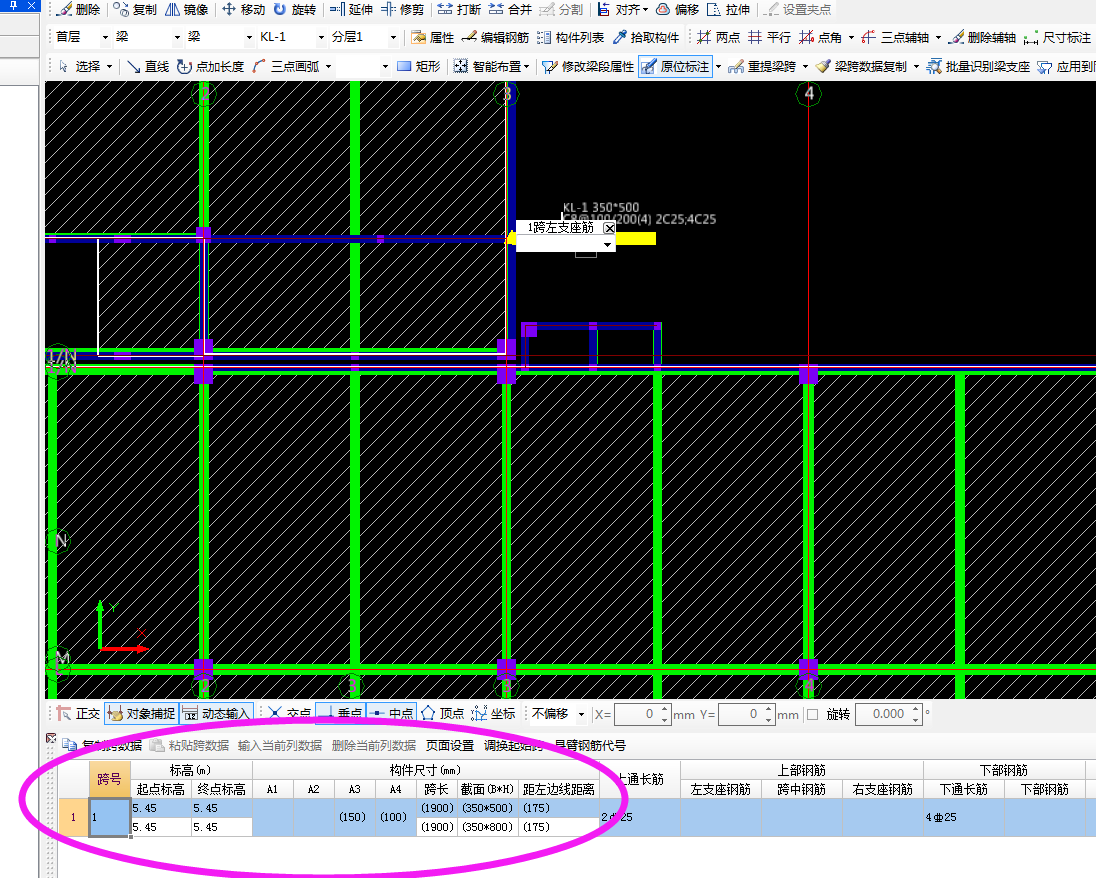Expand Beam Span Data Copy (梁跨数据复制) dropdown
The image size is (1096, 878).
(x=916, y=66)
